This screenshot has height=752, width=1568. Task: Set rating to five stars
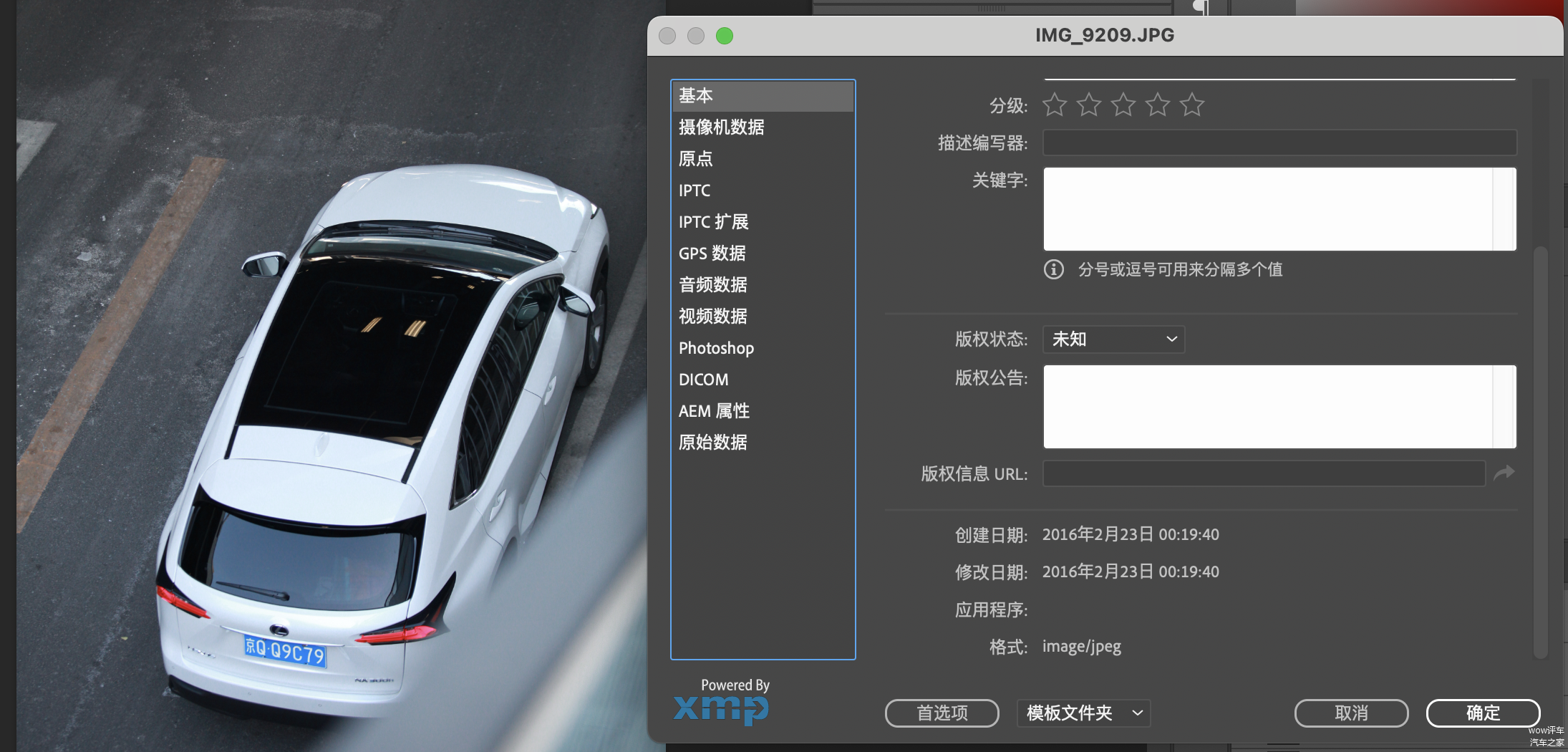(1192, 105)
